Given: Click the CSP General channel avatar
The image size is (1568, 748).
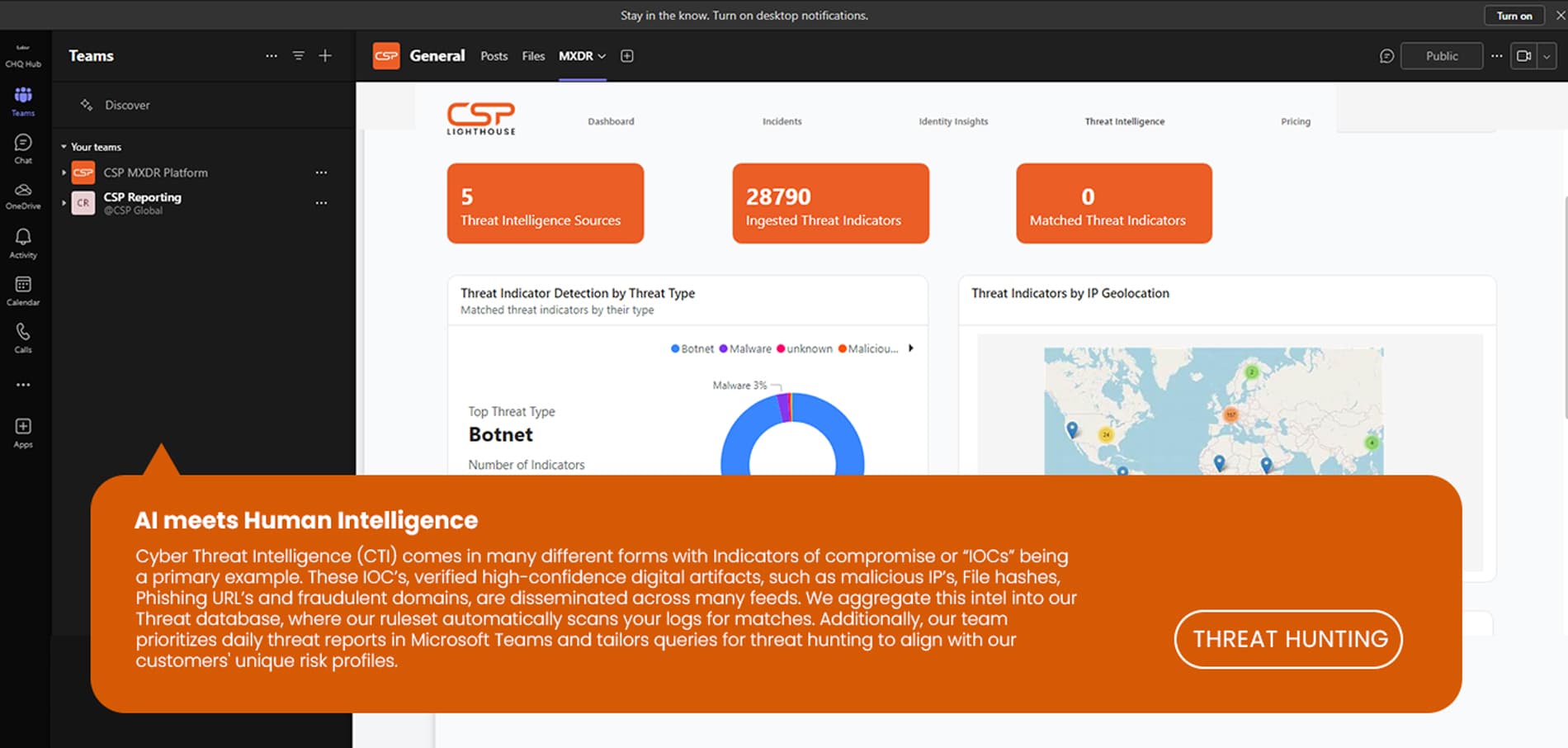Looking at the screenshot, I should click(x=386, y=55).
